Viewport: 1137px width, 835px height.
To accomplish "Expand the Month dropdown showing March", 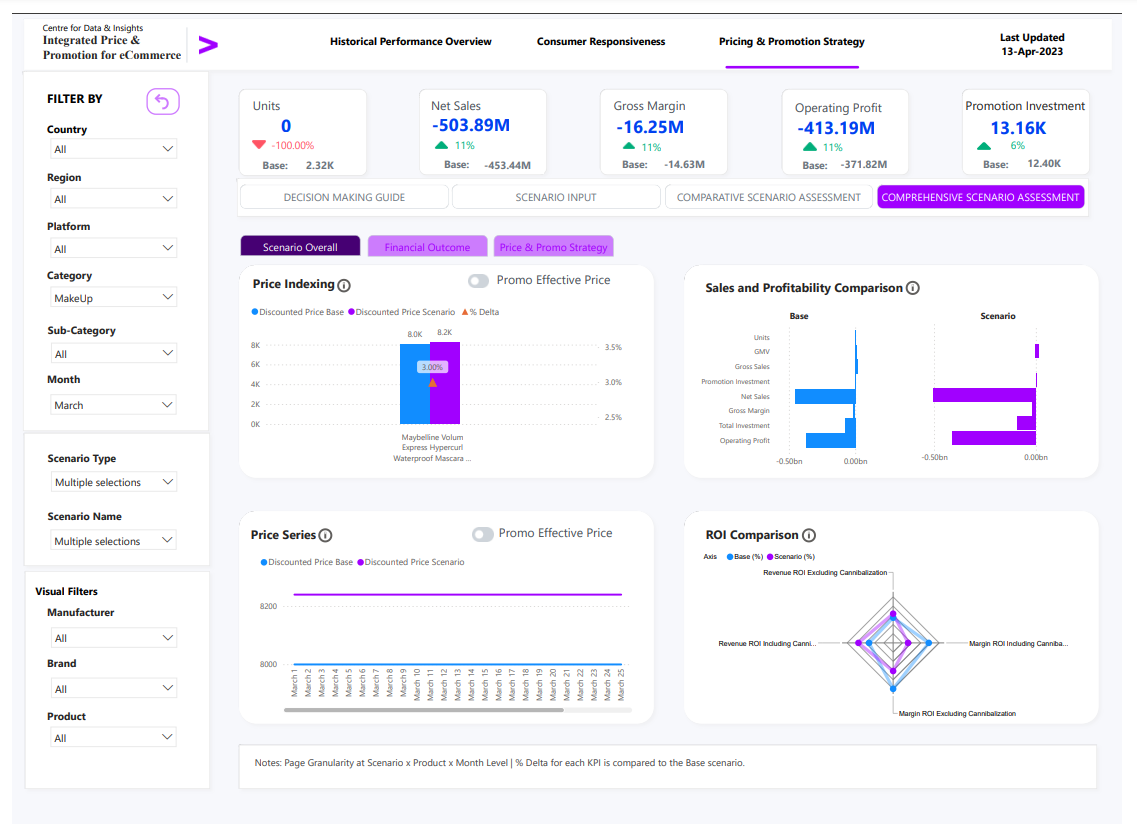I will pyautogui.click(x=113, y=404).
